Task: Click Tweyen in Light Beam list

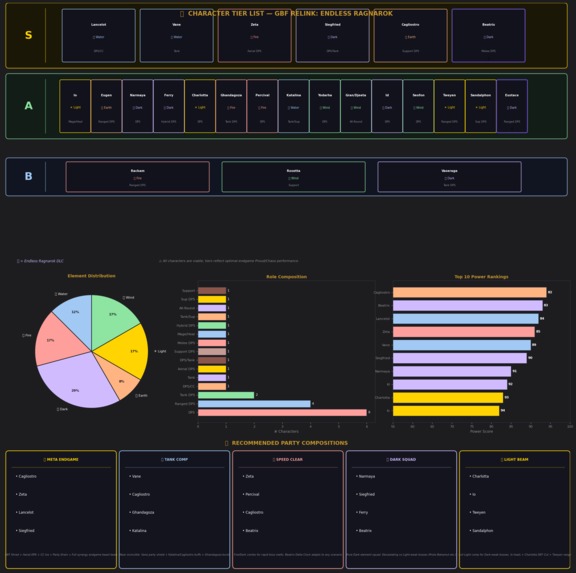Action: pos(478,512)
